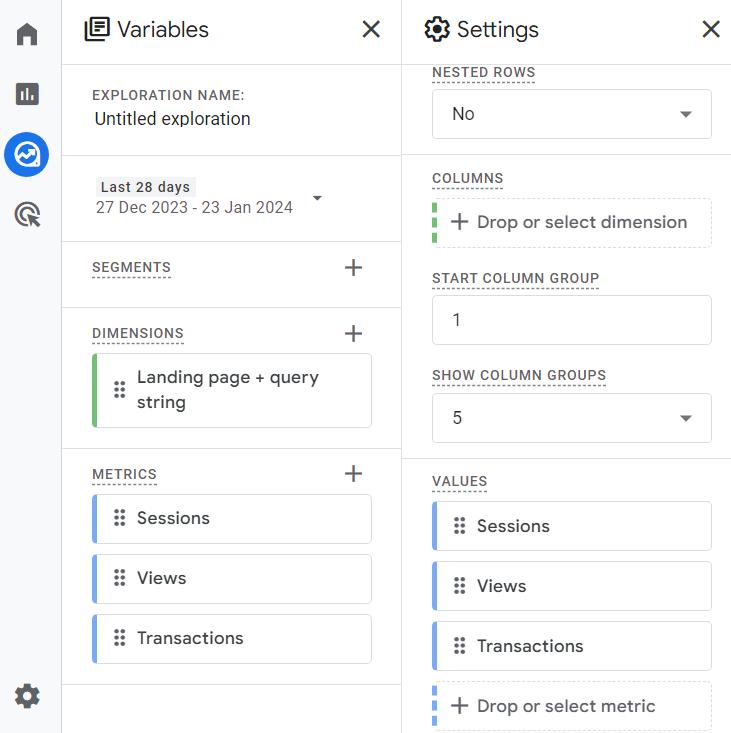Open the Advertising icon in sidebar
The width and height of the screenshot is (731, 733).
(27, 214)
